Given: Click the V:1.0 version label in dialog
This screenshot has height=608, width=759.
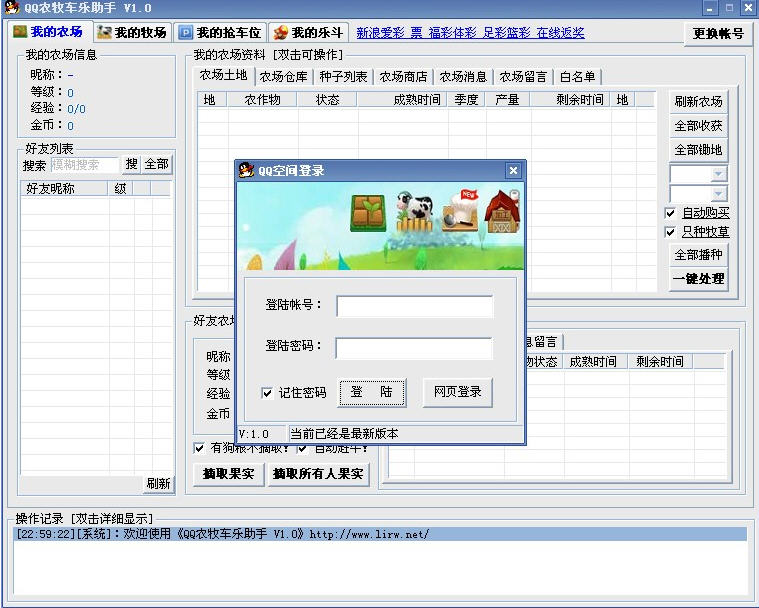Looking at the screenshot, I should (254, 434).
